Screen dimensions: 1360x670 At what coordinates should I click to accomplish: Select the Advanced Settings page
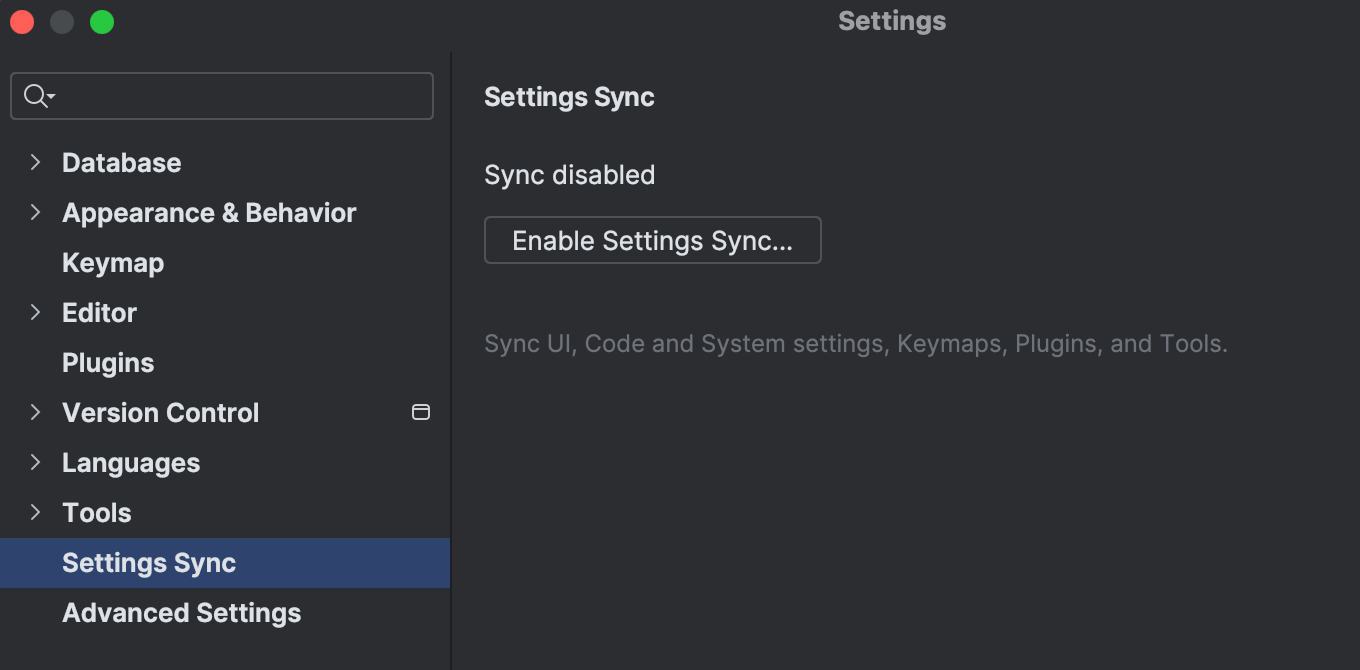(x=182, y=612)
